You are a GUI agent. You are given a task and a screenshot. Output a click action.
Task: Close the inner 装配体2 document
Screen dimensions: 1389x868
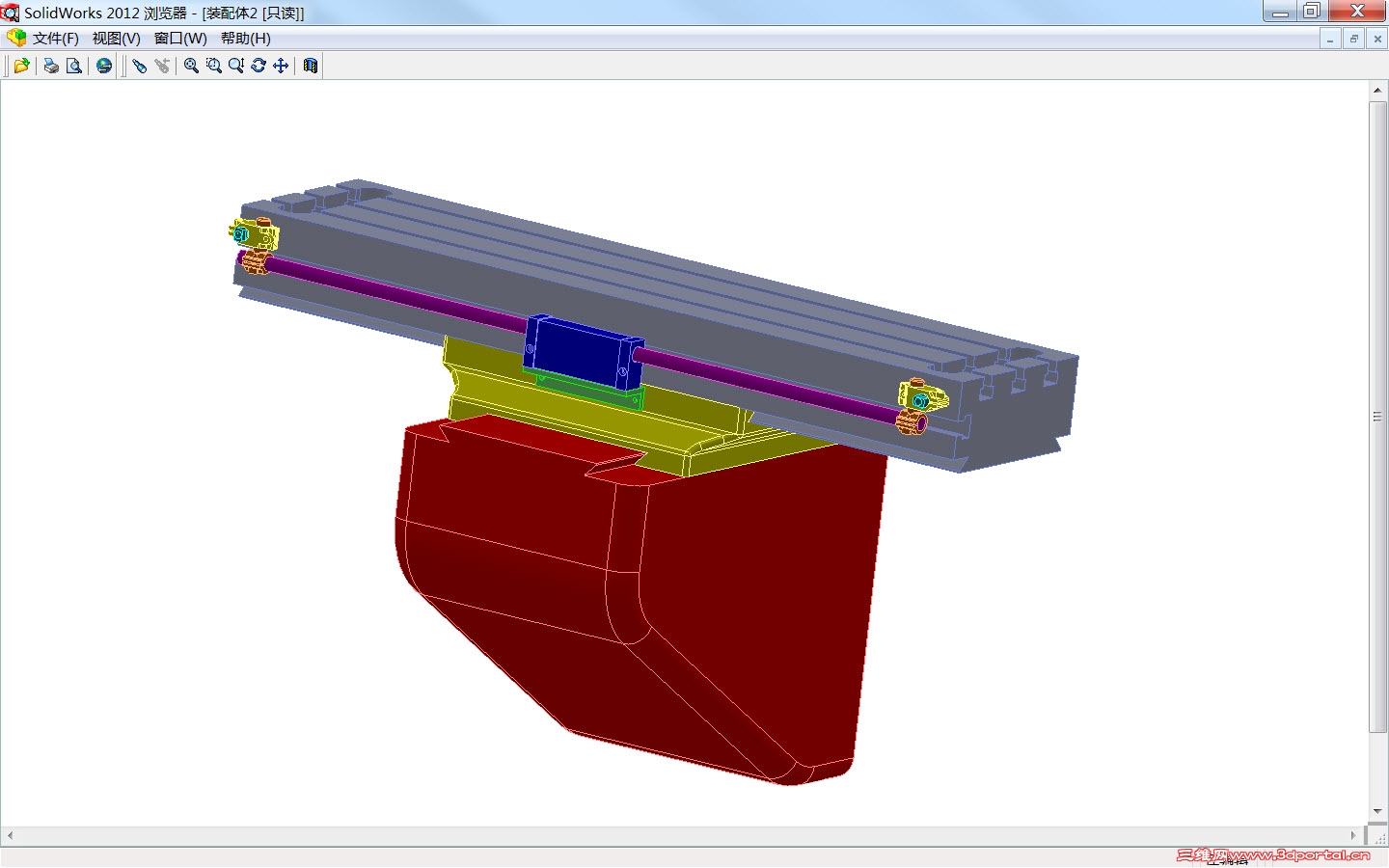[x=1377, y=39]
